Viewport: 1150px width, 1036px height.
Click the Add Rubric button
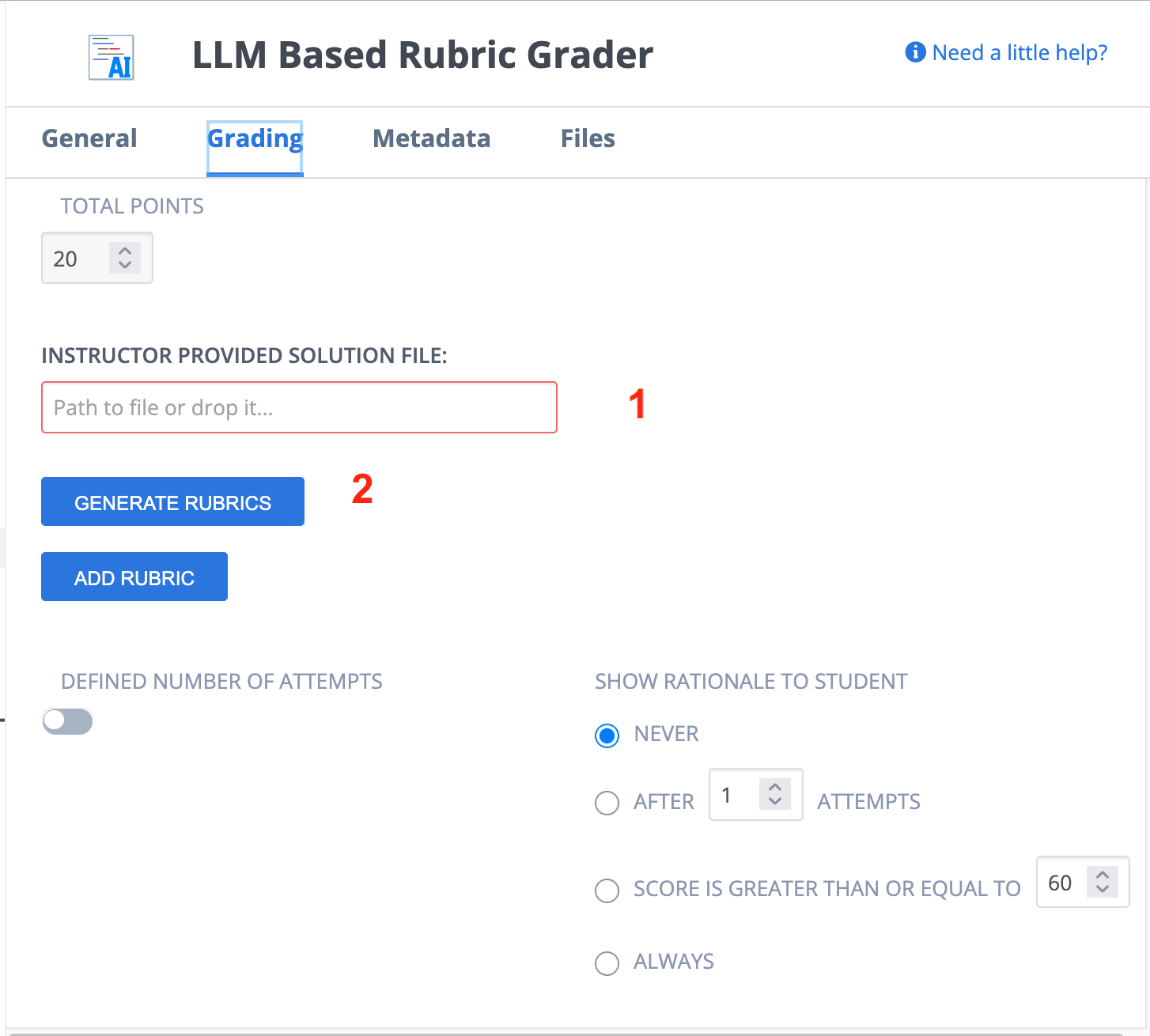[x=134, y=577]
